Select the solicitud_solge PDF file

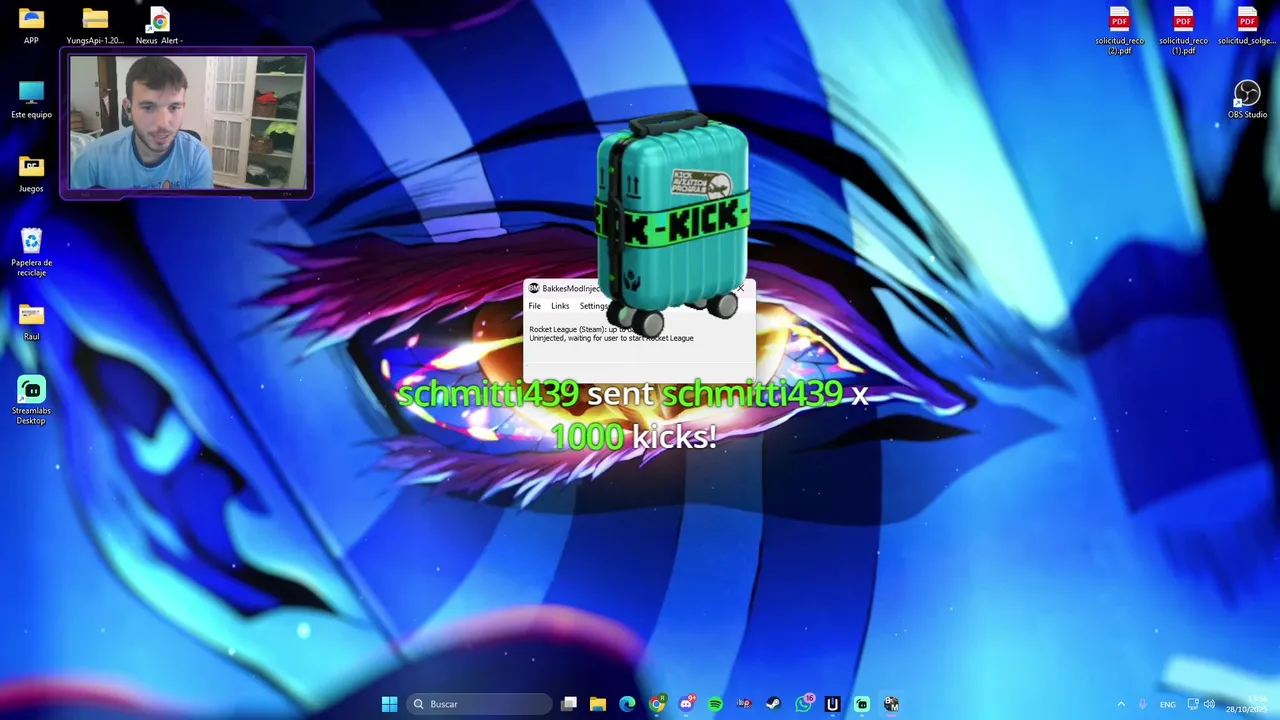pyautogui.click(x=1247, y=26)
